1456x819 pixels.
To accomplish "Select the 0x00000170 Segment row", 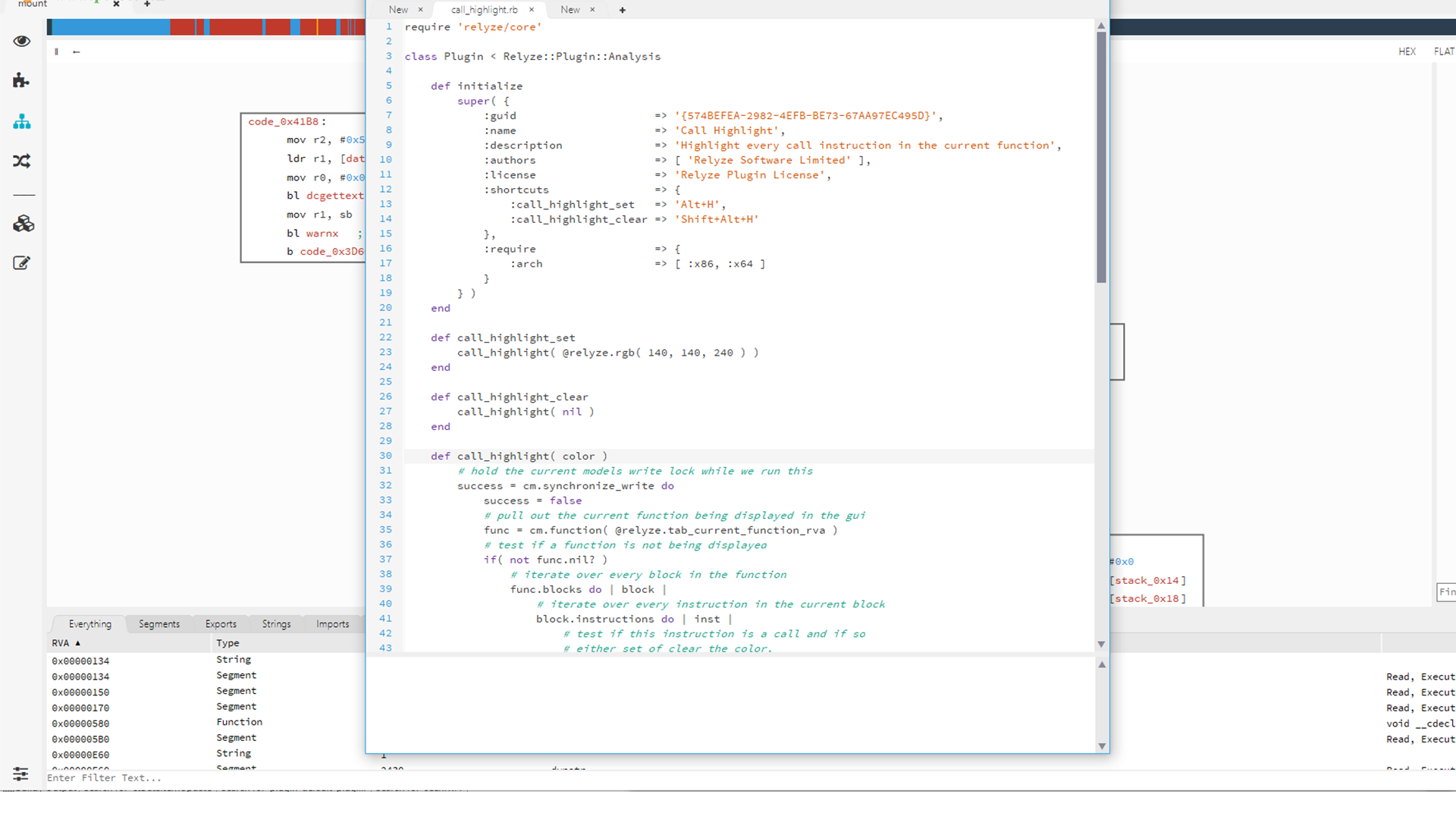I will click(206, 708).
